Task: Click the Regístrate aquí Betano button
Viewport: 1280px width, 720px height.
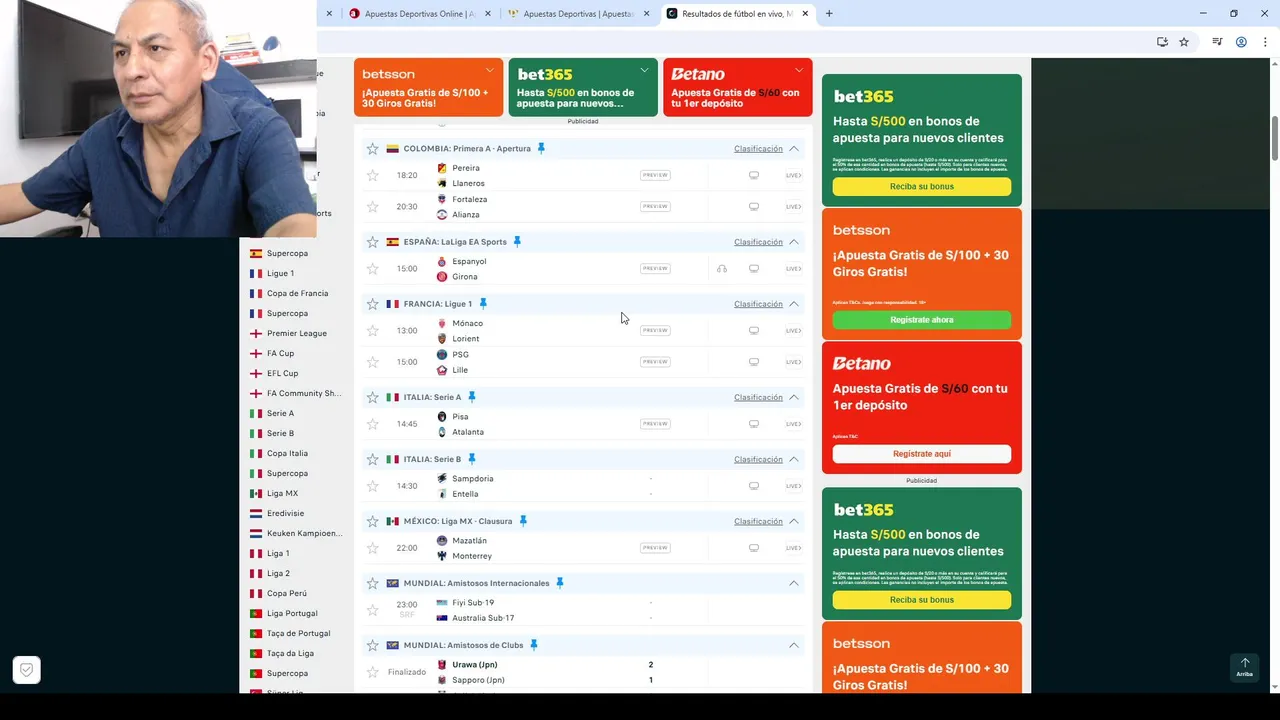Action: [x=922, y=454]
